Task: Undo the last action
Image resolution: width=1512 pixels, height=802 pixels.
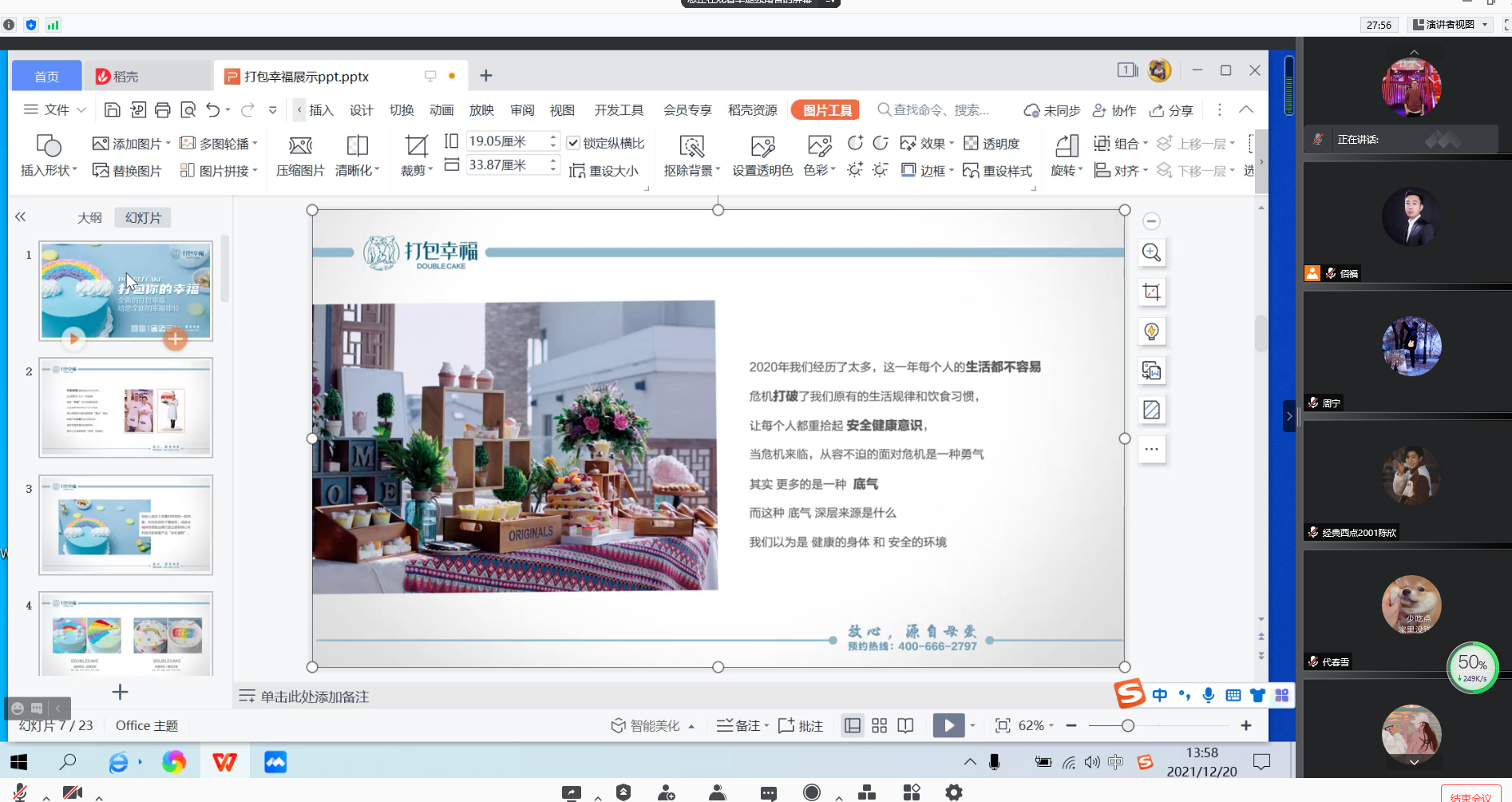Action: tap(212, 110)
